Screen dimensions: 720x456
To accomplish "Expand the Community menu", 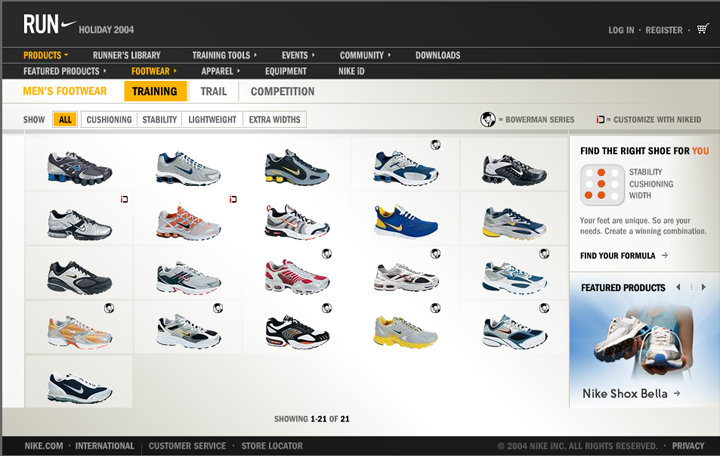I will point(365,55).
